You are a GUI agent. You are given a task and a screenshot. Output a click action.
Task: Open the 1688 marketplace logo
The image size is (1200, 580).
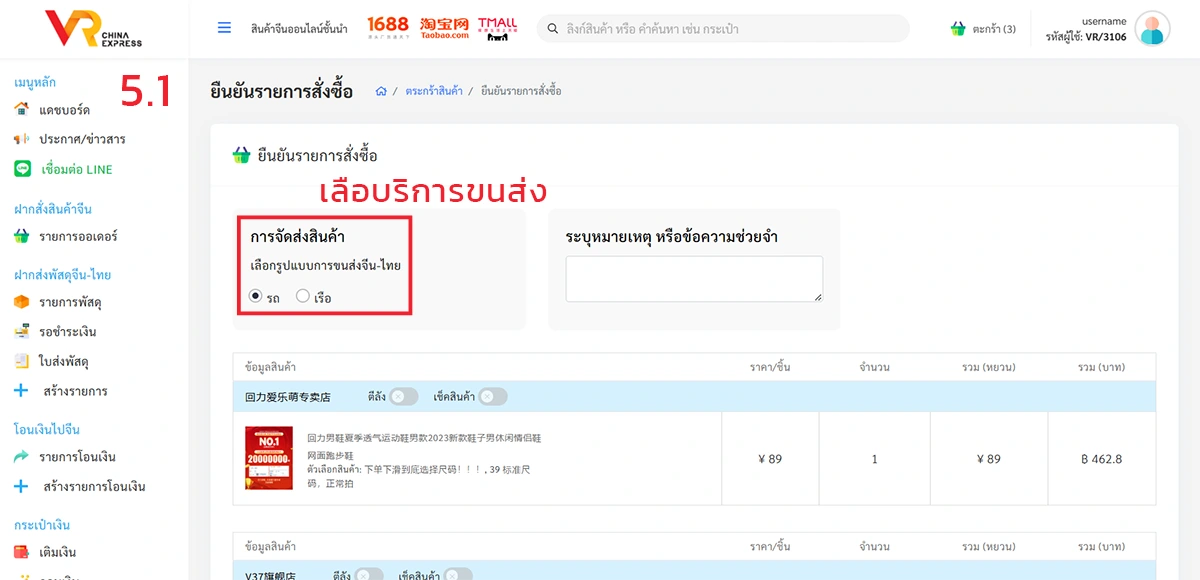pos(387,28)
